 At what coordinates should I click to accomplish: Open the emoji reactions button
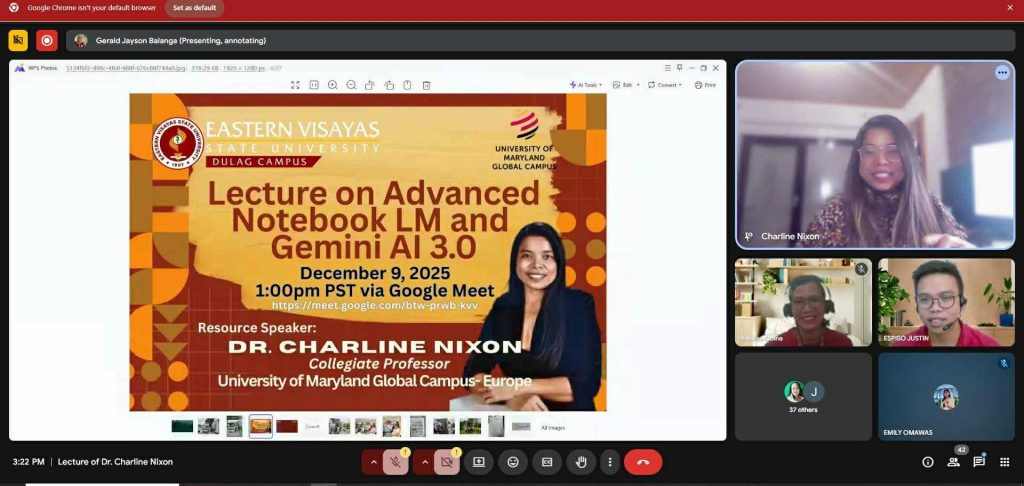tap(513, 462)
